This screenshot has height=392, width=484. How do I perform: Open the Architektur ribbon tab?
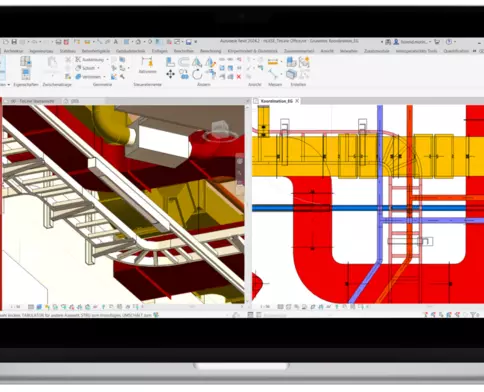tap(13, 51)
